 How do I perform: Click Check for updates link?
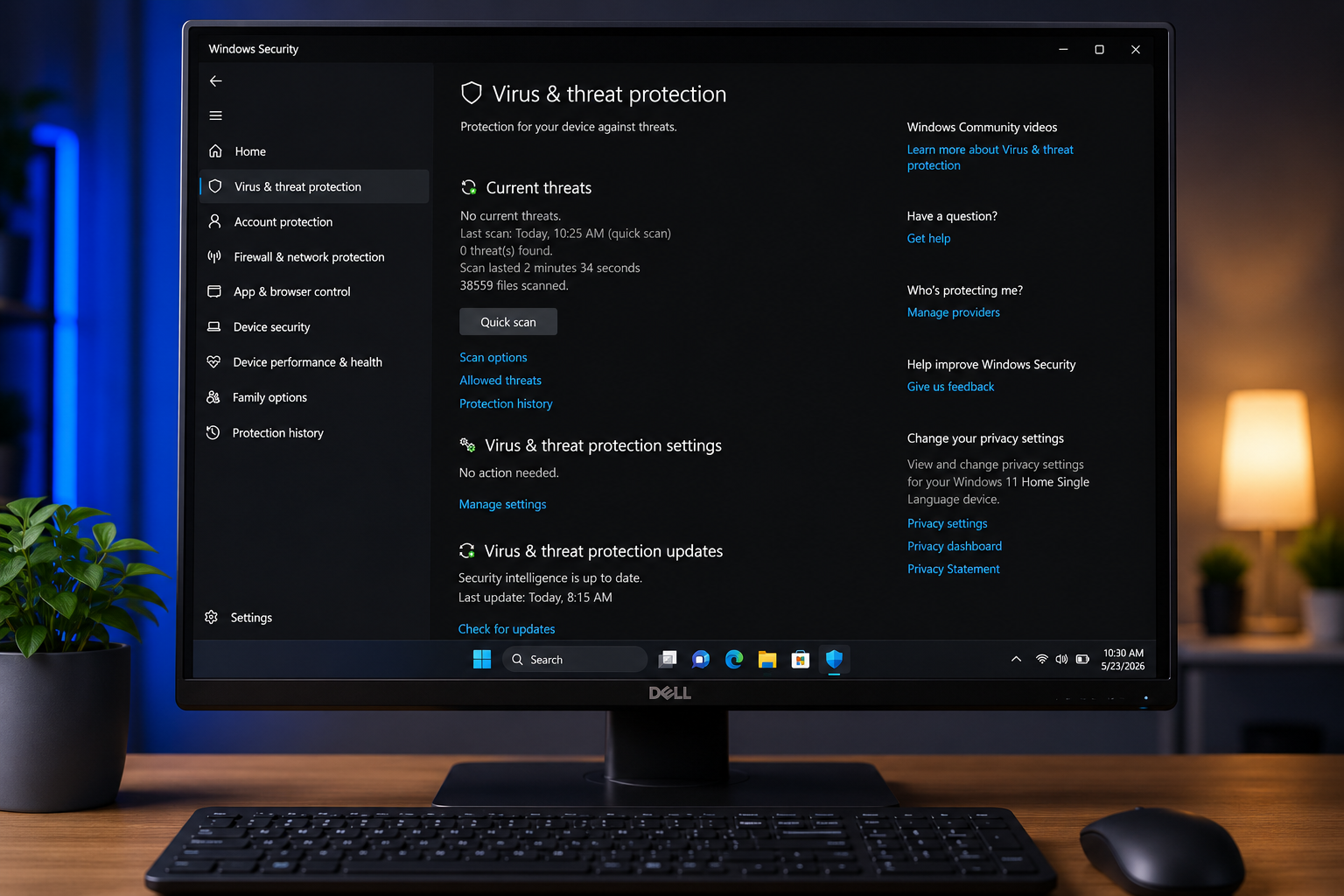tap(507, 628)
